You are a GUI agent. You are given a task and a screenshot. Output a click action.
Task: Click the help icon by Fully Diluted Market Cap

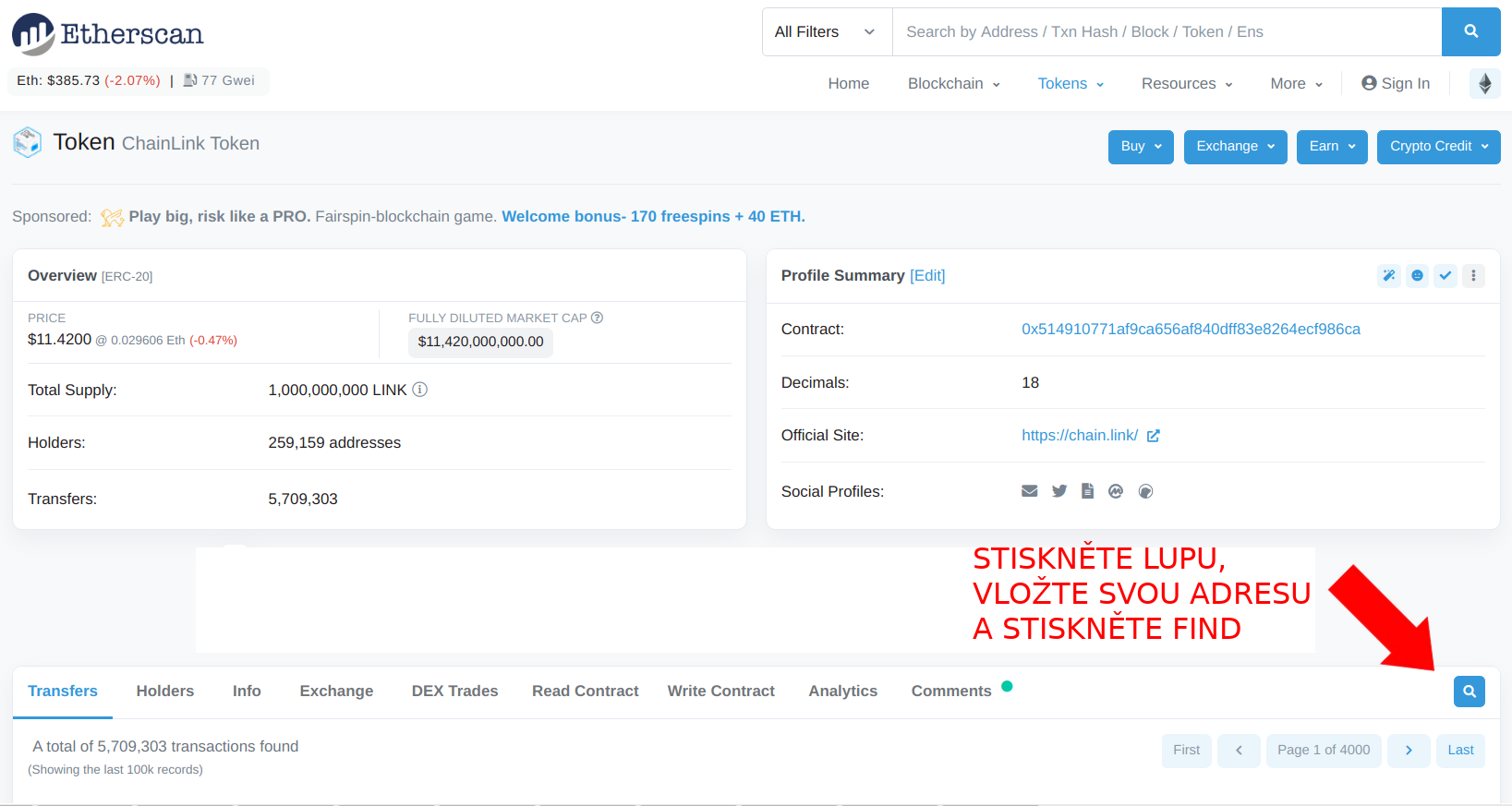tap(598, 318)
